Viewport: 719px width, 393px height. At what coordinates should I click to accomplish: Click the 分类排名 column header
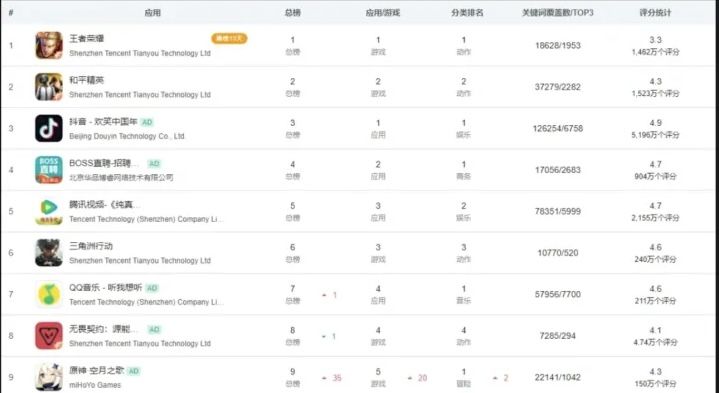pyautogui.click(x=467, y=13)
